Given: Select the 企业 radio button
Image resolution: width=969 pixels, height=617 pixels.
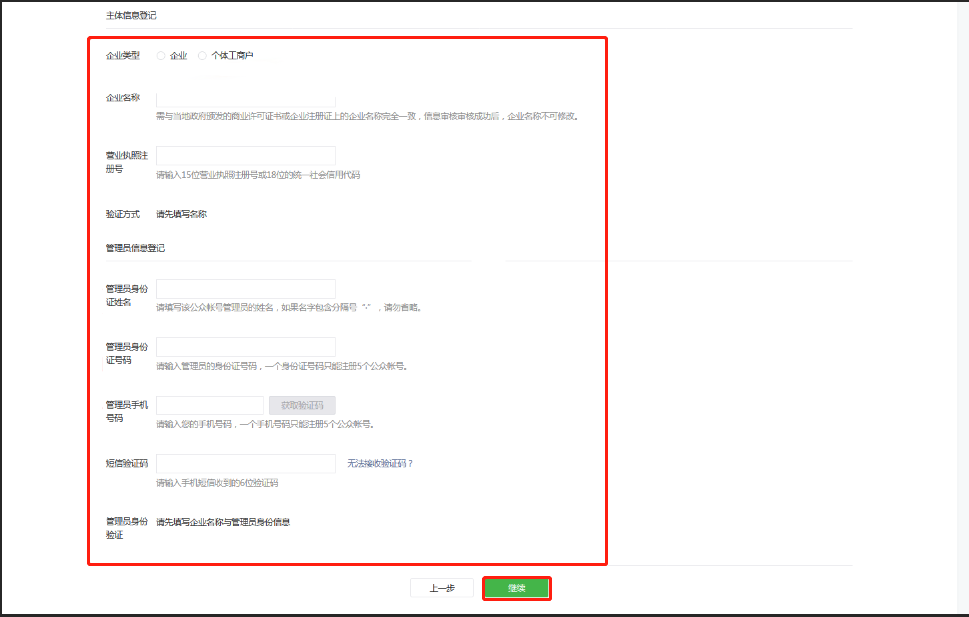Looking at the screenshot, I should pyautogui.click(x=161, y=56).
